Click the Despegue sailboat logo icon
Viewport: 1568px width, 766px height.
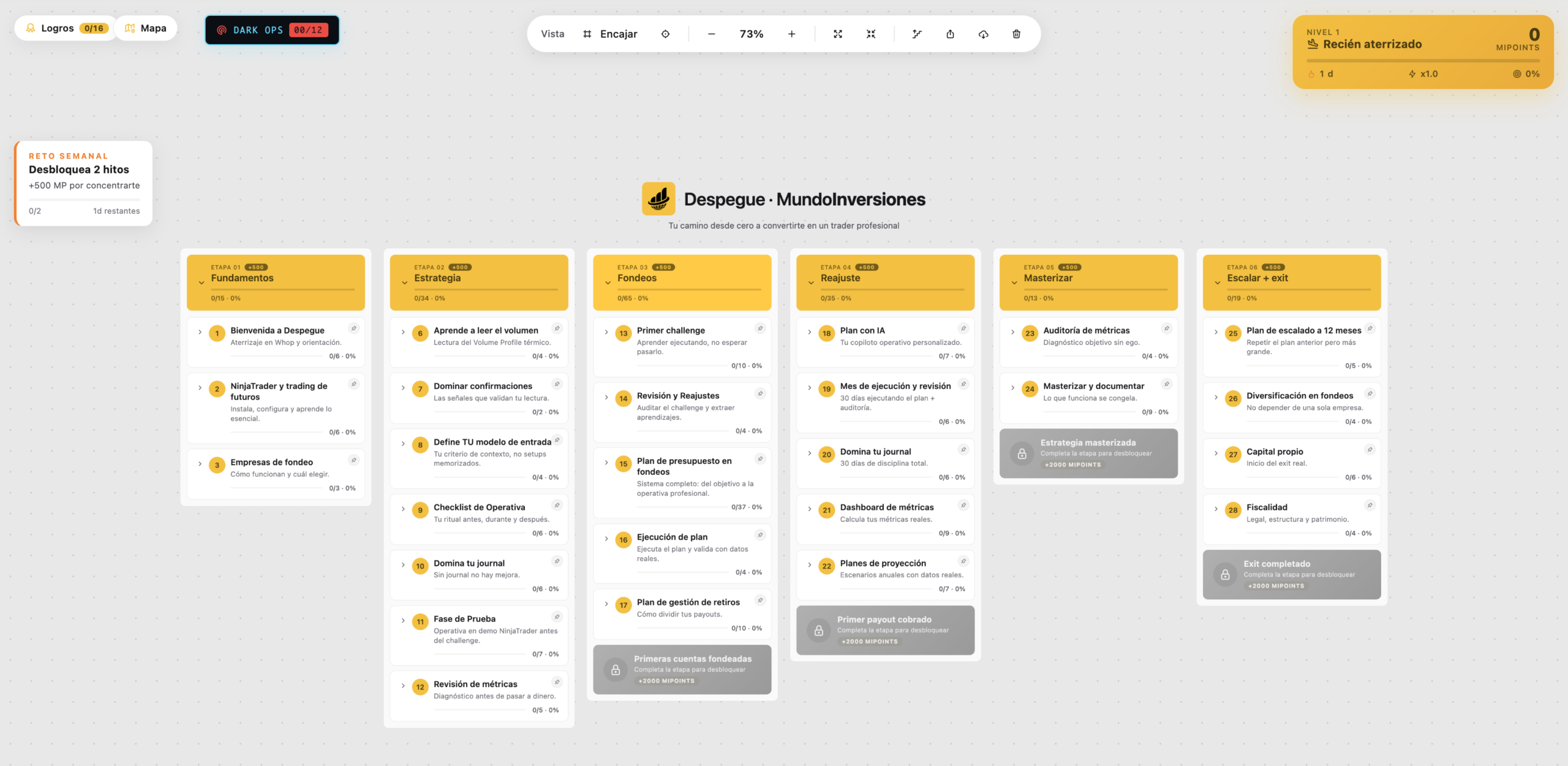point(658,199)
